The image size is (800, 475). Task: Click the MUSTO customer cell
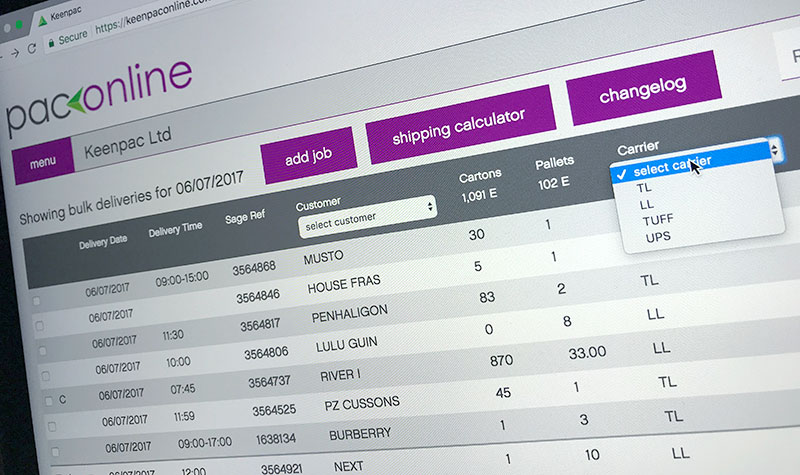[x=323, y=257]
